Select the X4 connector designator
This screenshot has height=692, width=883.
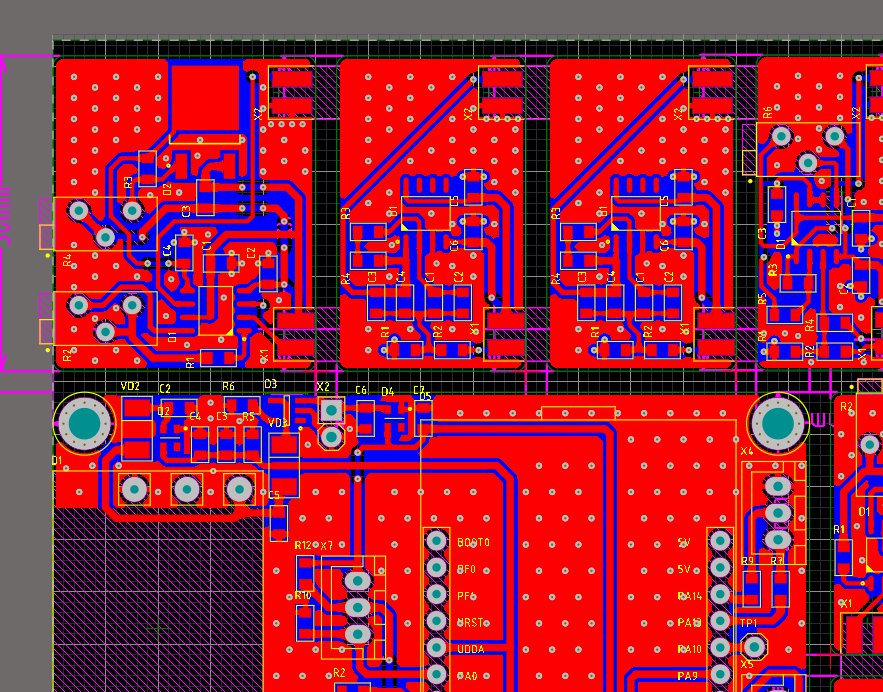[747, 451]
